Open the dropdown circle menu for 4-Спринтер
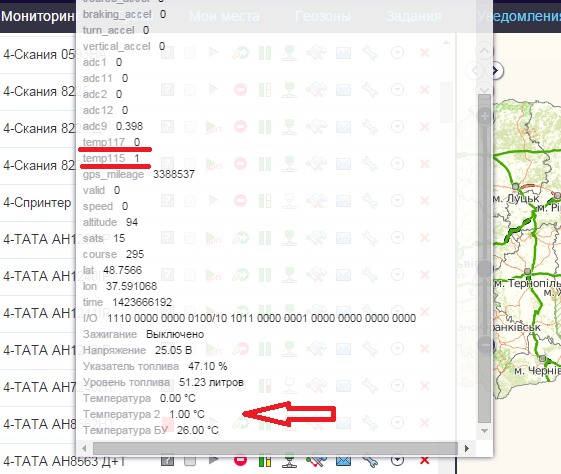The height and width of the screenshot is (474, 561). point(397,200)
